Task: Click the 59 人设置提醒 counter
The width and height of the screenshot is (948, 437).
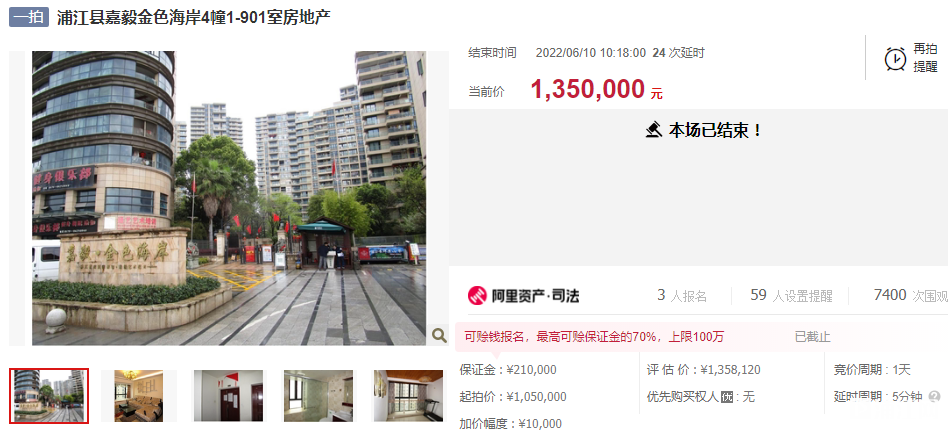Action: [x=791, y=296]
